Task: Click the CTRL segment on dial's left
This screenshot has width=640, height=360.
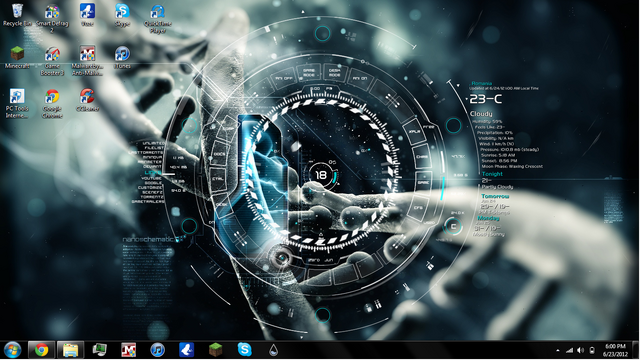Action: coord(218,179)
